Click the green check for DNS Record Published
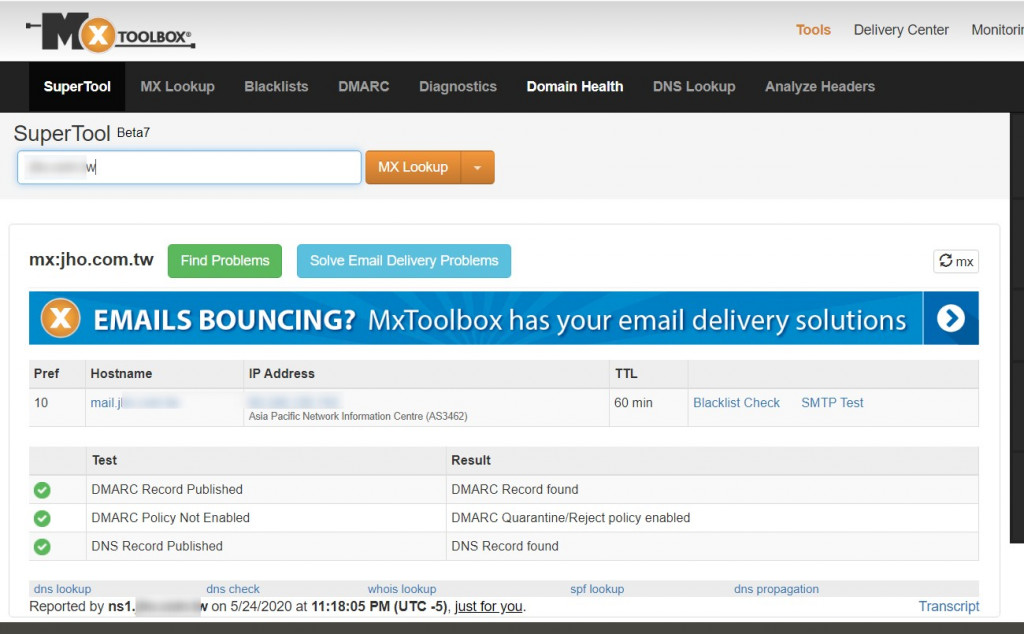The width and height of the screenshot is (1024, 634). point(42,547)
